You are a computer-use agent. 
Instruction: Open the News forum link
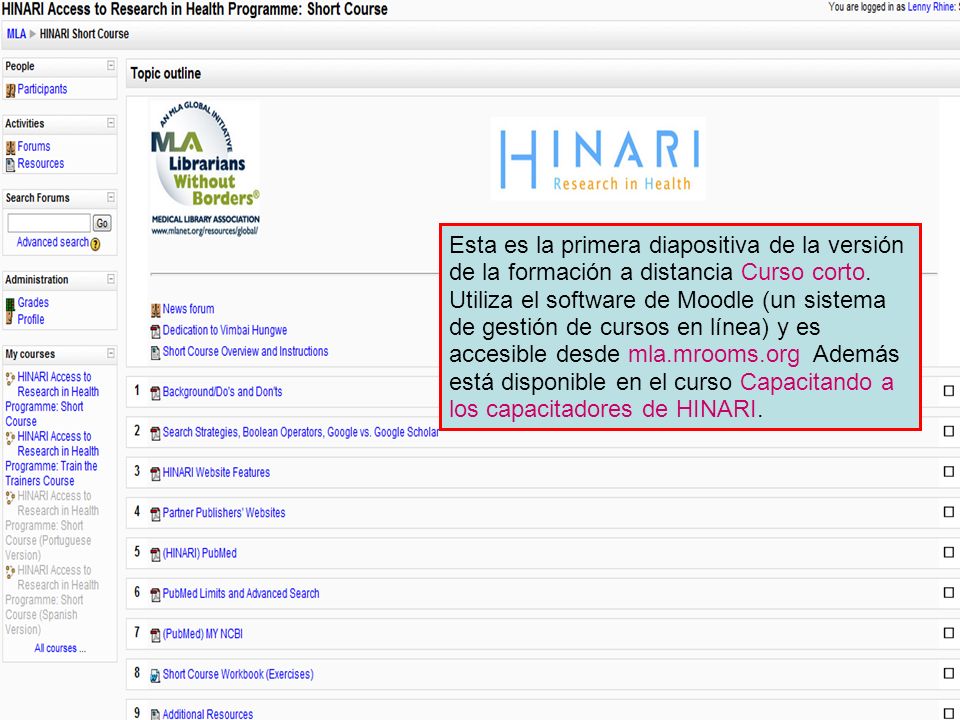[x=189, y=309]
